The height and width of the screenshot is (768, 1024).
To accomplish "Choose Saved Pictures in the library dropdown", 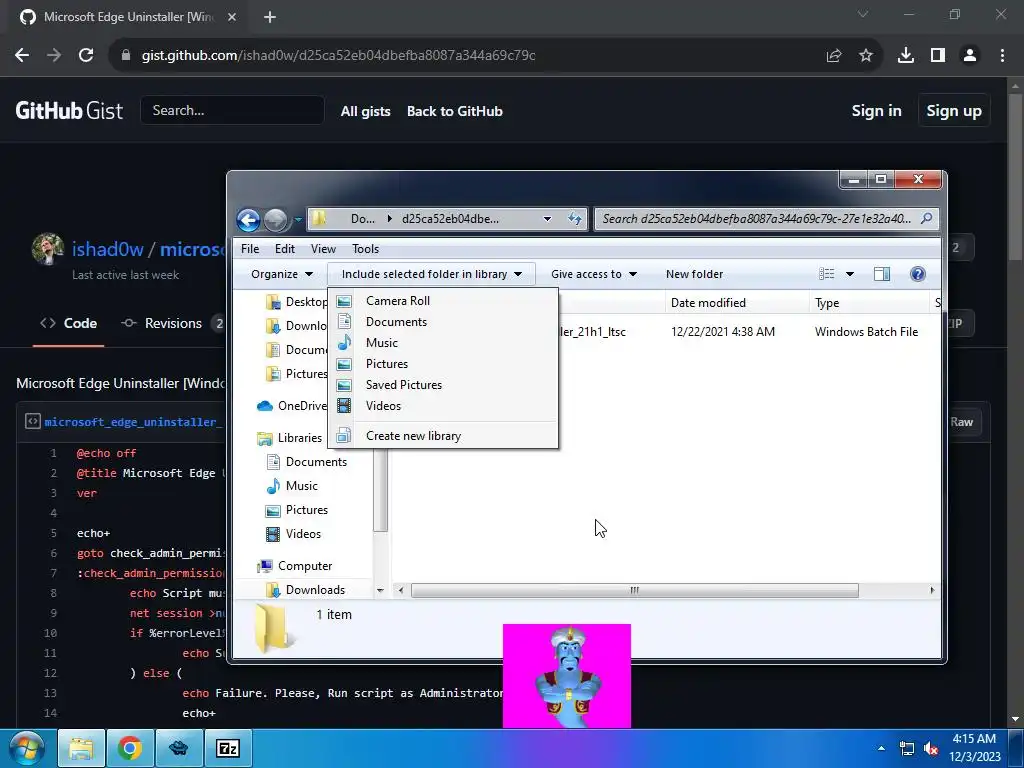I will (443, 385).
